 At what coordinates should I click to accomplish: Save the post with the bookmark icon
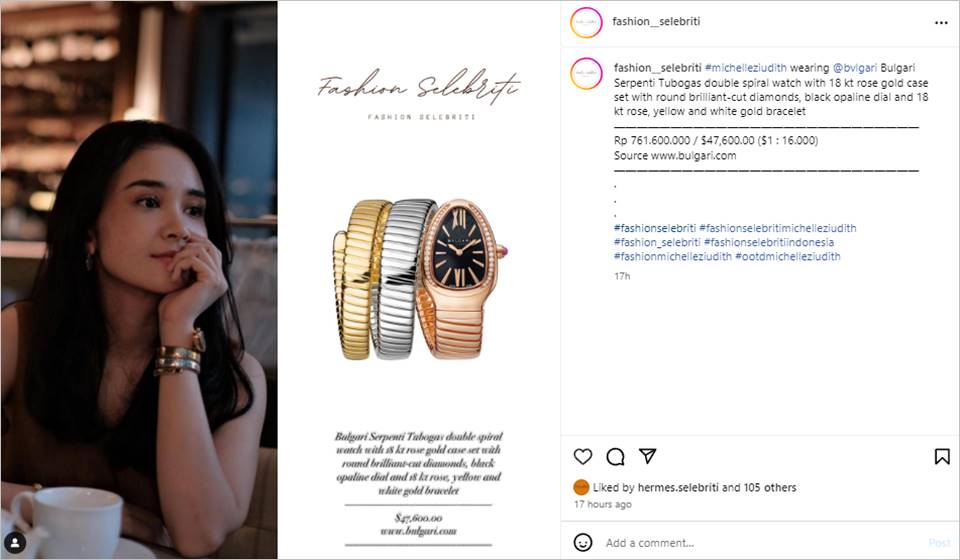(942, 457)
